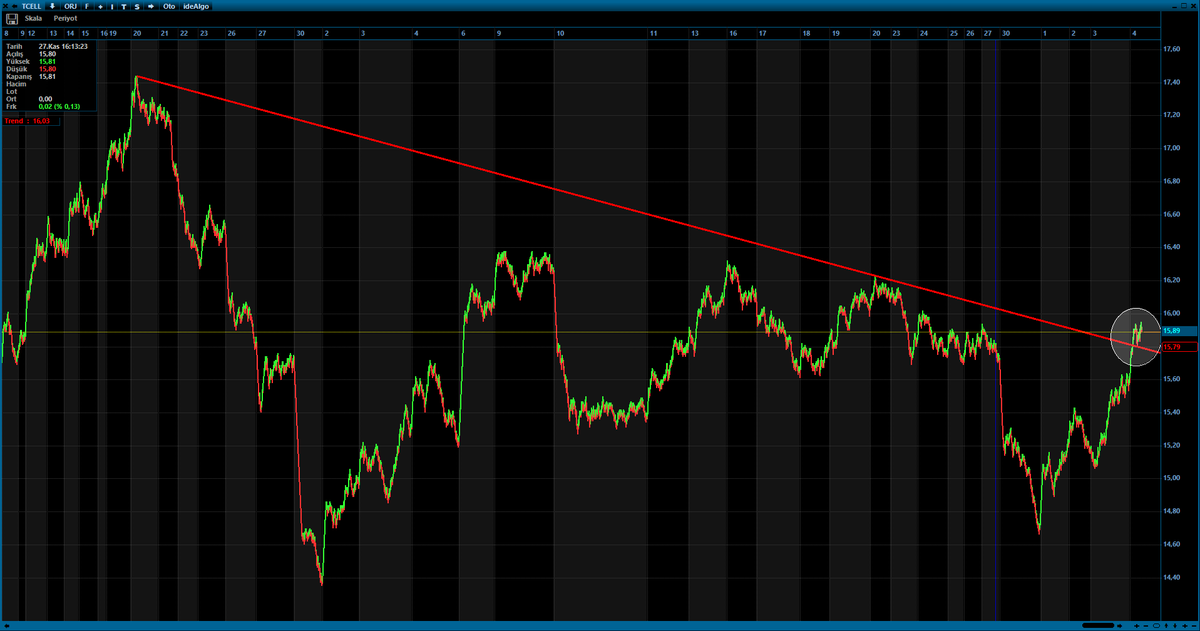Close the chart using the X icon beside TCELL
Viewport: 1200px width, 631px height.
(7, 6)
